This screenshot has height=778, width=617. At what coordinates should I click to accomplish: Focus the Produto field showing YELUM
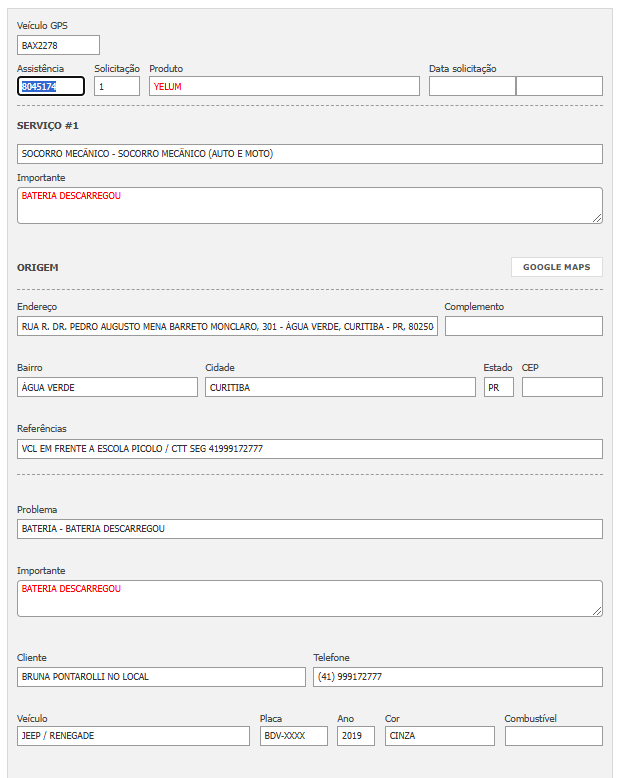[284, 86]
